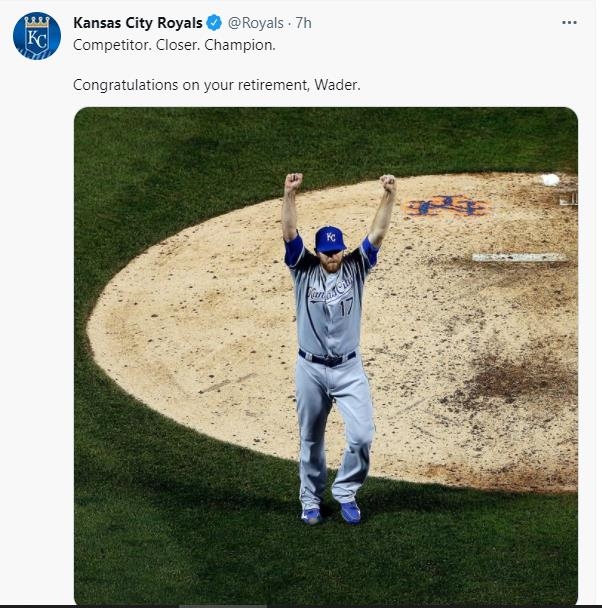
Task: Click the baseball lying near the mound edge
Action: tap(550, 180)
